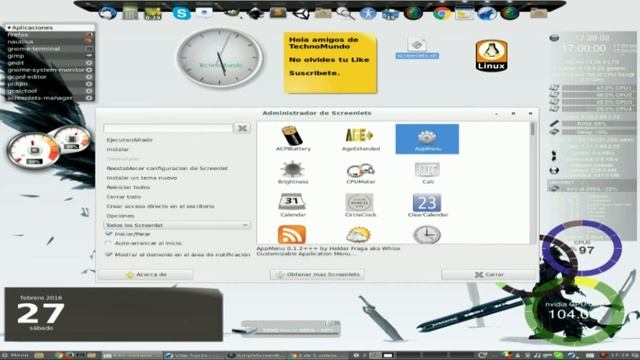Select the clock screenlet icon in bottom row
640x360 pixels.
427,235
